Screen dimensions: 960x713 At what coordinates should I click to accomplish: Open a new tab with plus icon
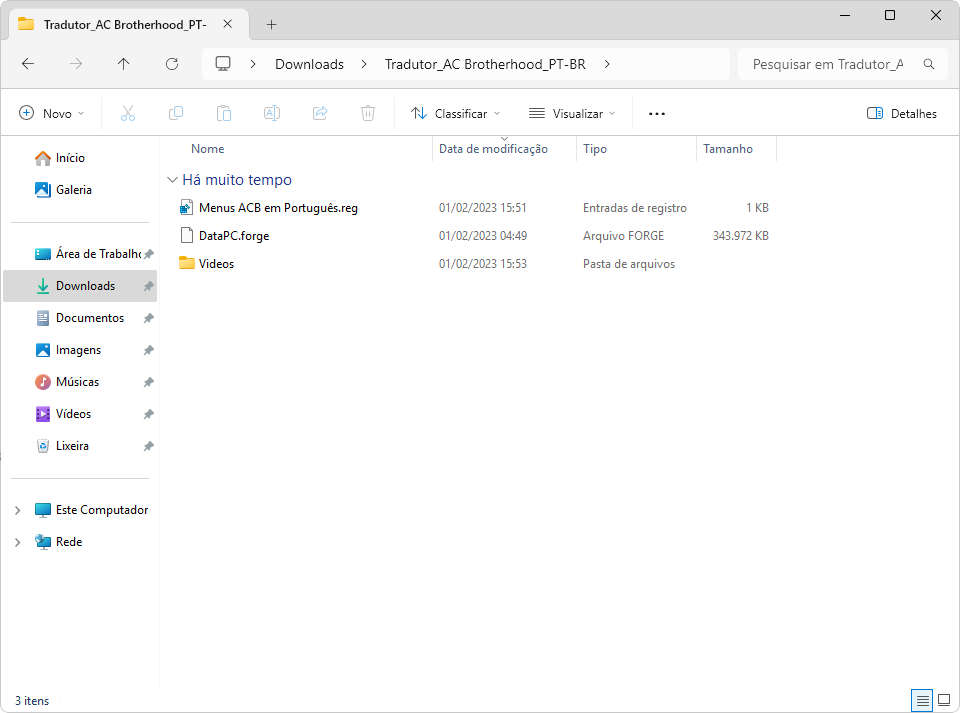point(271,24)
